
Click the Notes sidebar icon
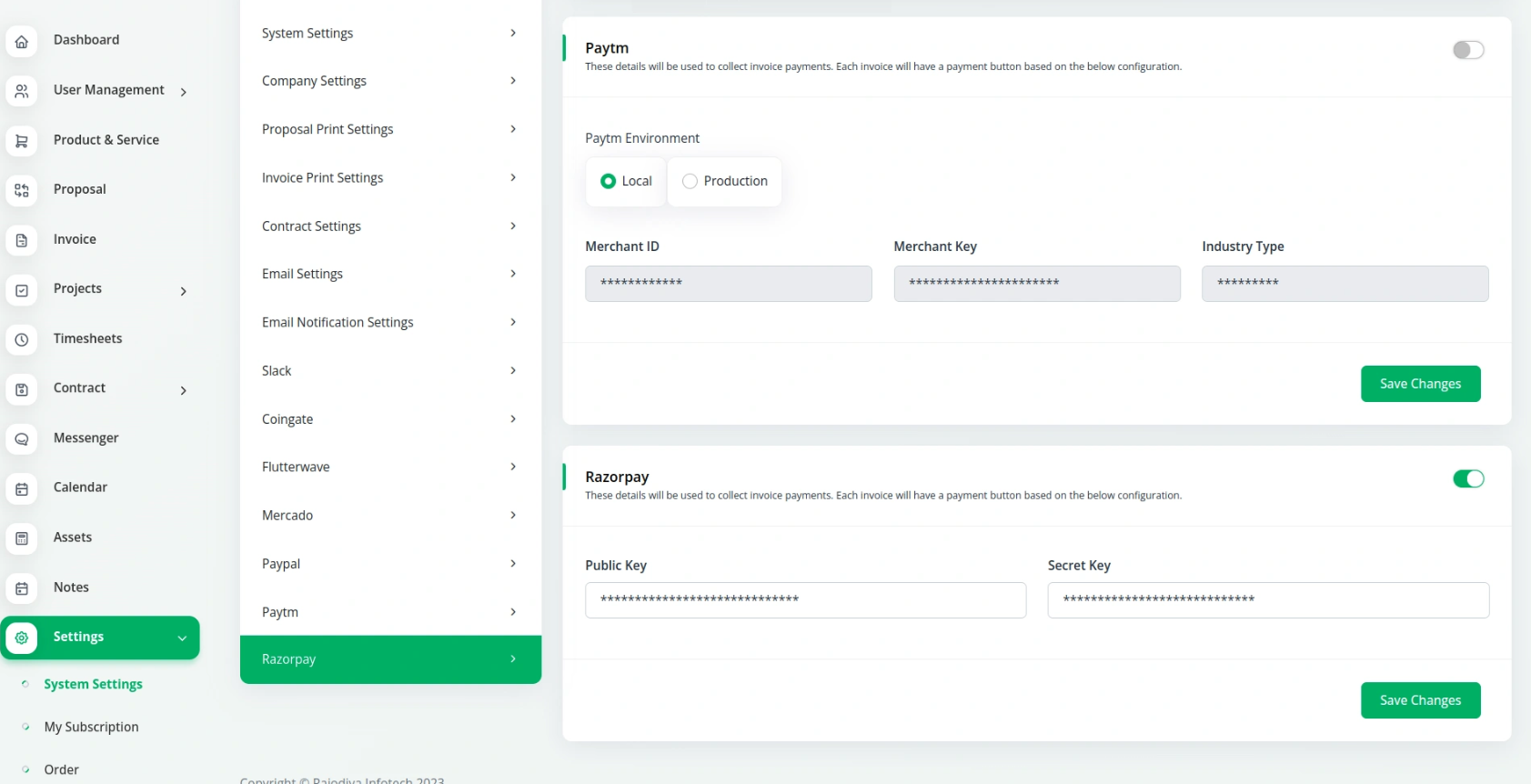(x=22, y=588)
